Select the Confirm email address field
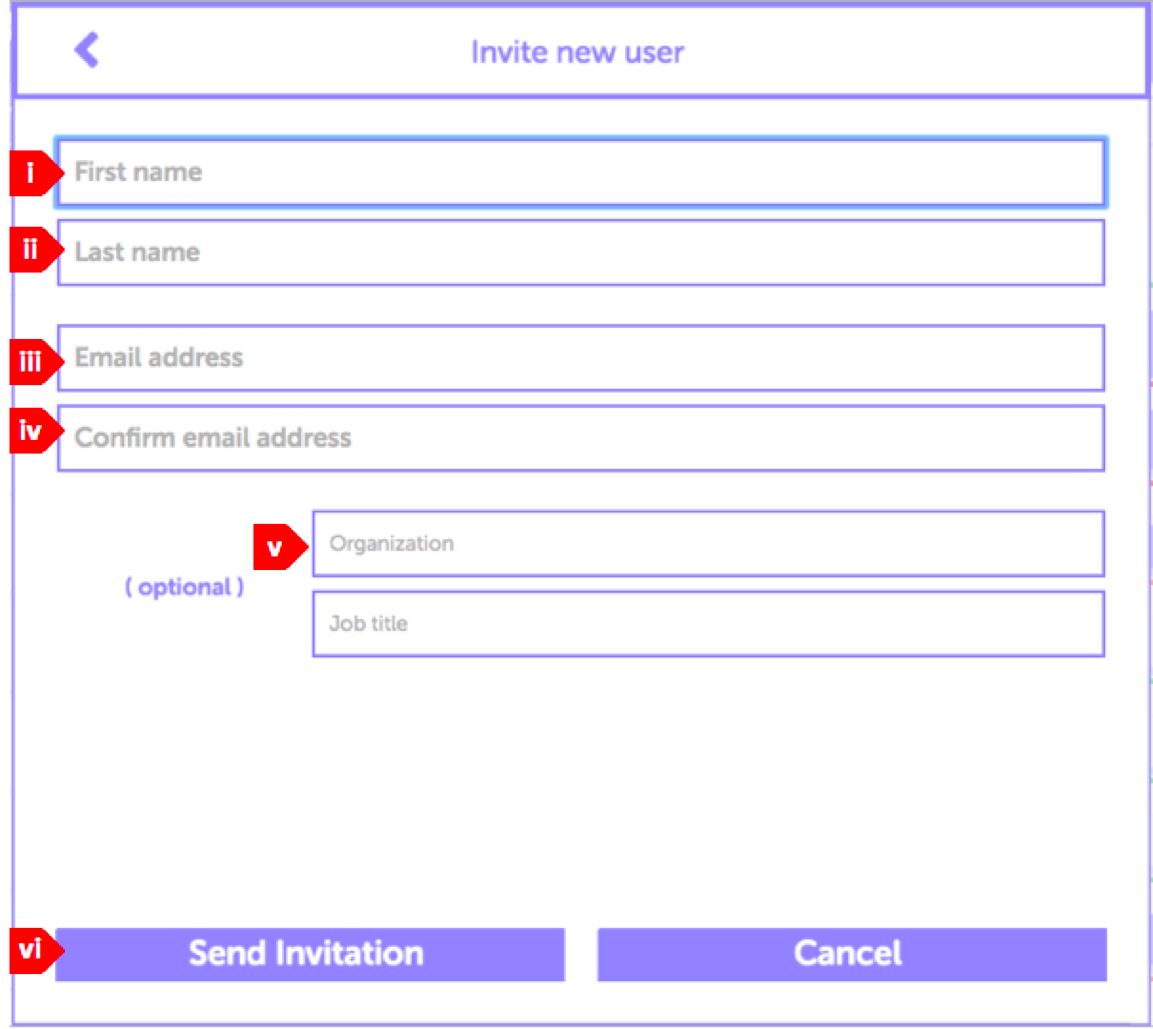Viewport: 1153px width, 1029px height. pyautogui.click(x=580, y=437)
